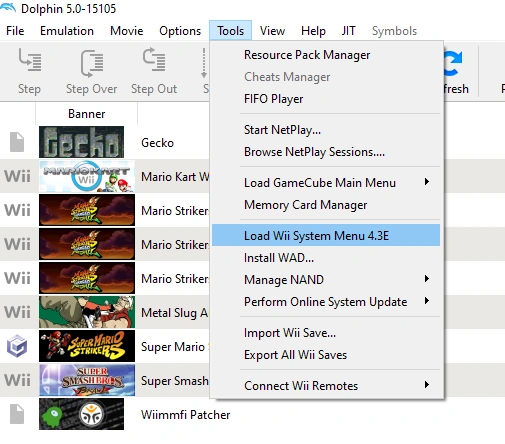Open the Symbols menu
Image resolution: width=505 pixels, height=444 pixels.
394,31
